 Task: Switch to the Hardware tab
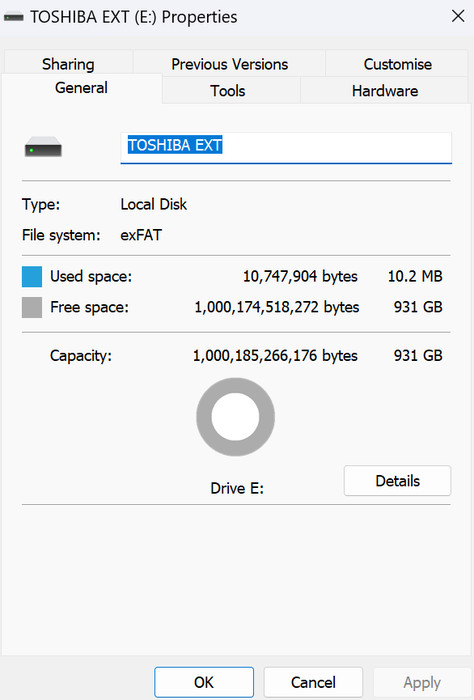click(385, 91)
